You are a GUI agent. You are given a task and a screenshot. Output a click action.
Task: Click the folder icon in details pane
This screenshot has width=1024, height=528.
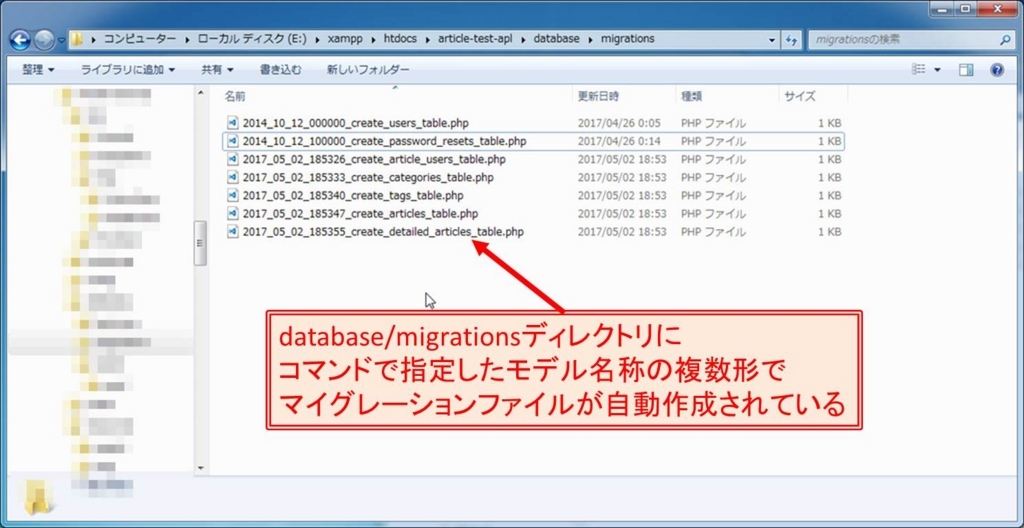[39, 499]
